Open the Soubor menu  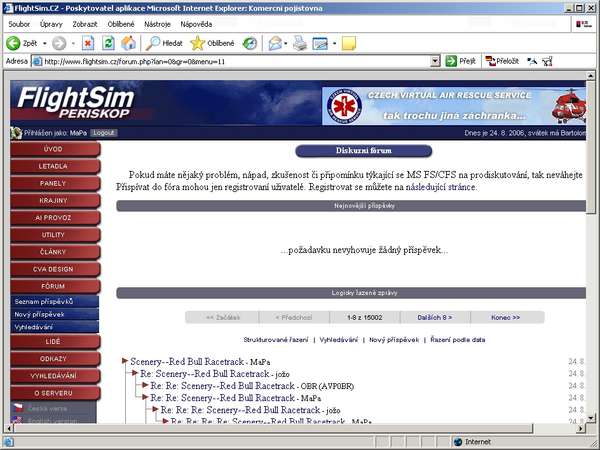coord(19,24)
